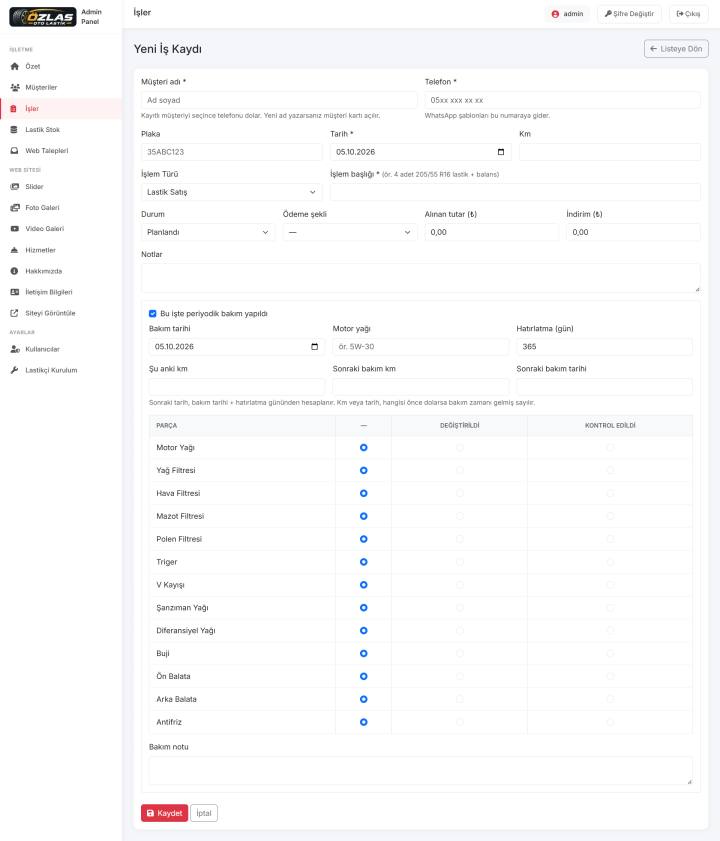Select the dash option for Buji
The image size is (720, 841).
point(364,653)
